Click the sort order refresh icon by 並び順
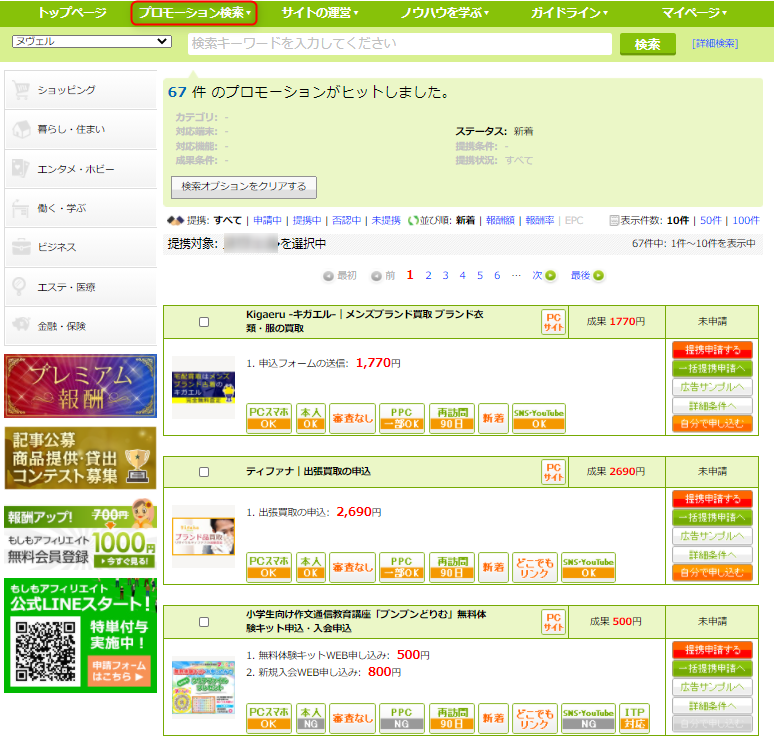This screenshot has width=774, height=739. point(413,221)
